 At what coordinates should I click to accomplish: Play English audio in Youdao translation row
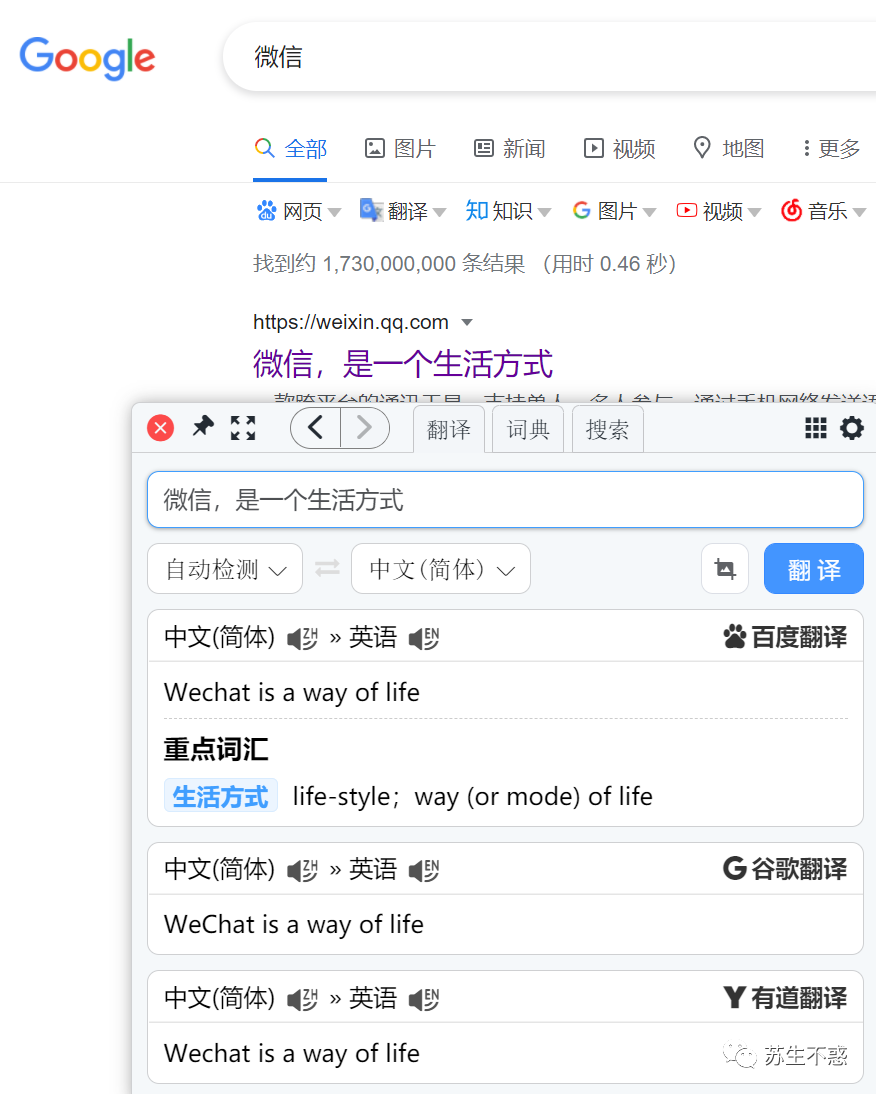[x=424, y=999]
